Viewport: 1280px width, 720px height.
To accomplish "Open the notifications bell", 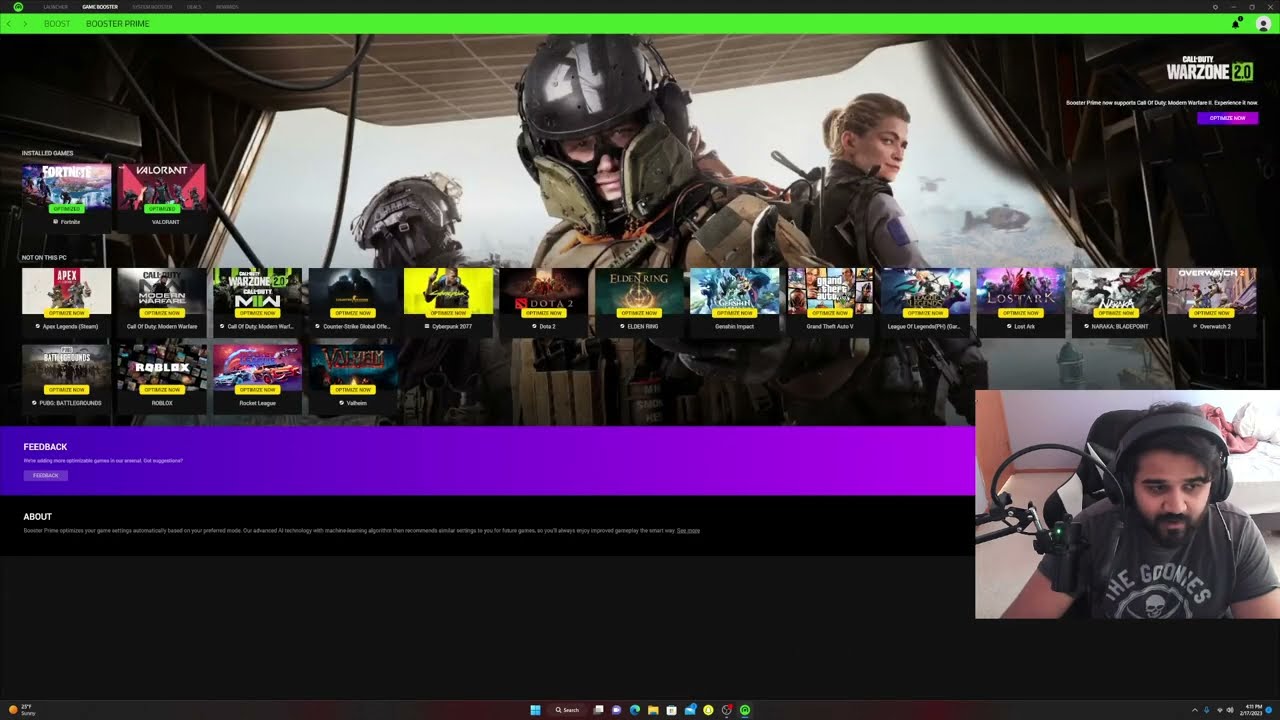I will [x=1237, y=23].
